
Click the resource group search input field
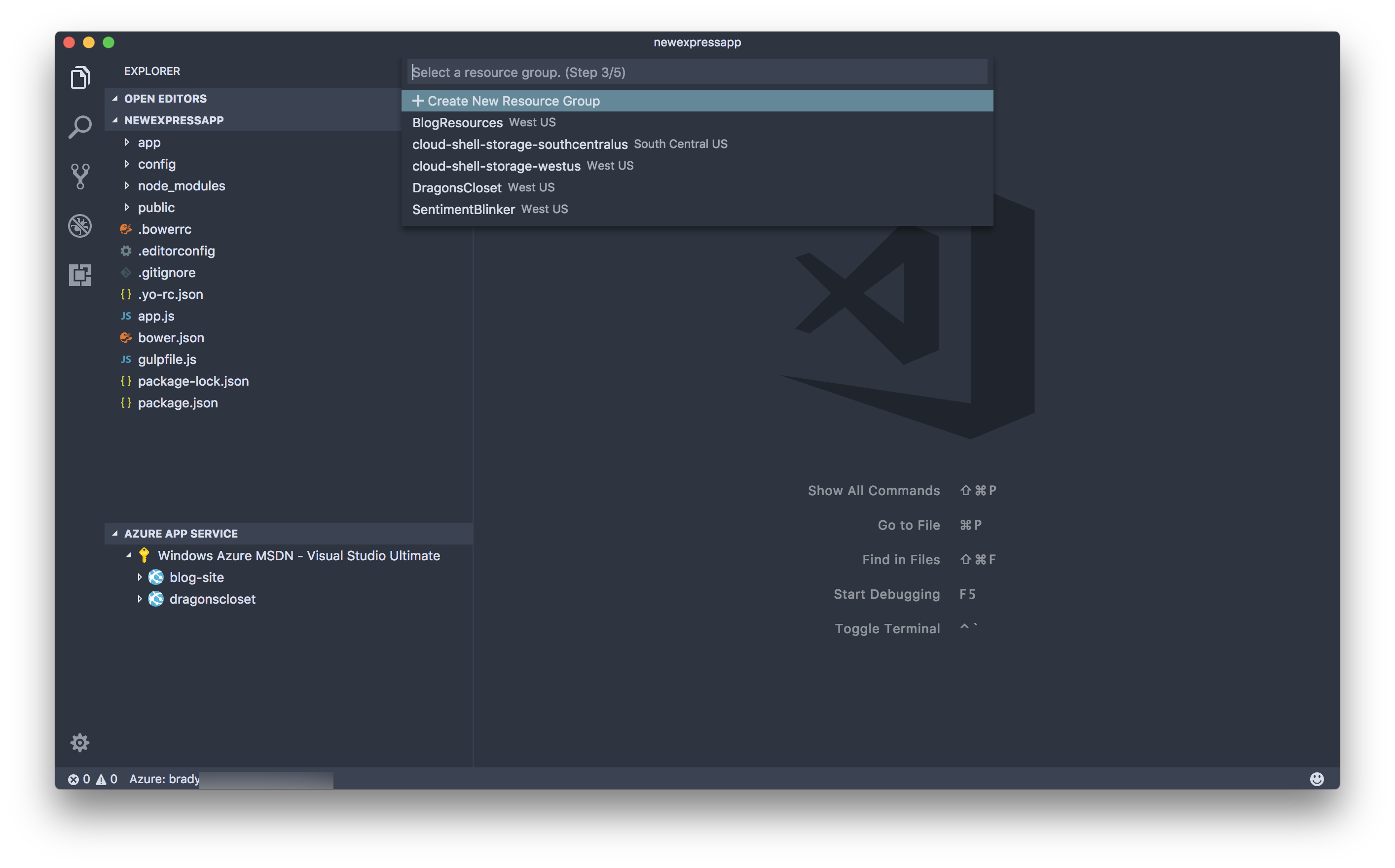697,72
